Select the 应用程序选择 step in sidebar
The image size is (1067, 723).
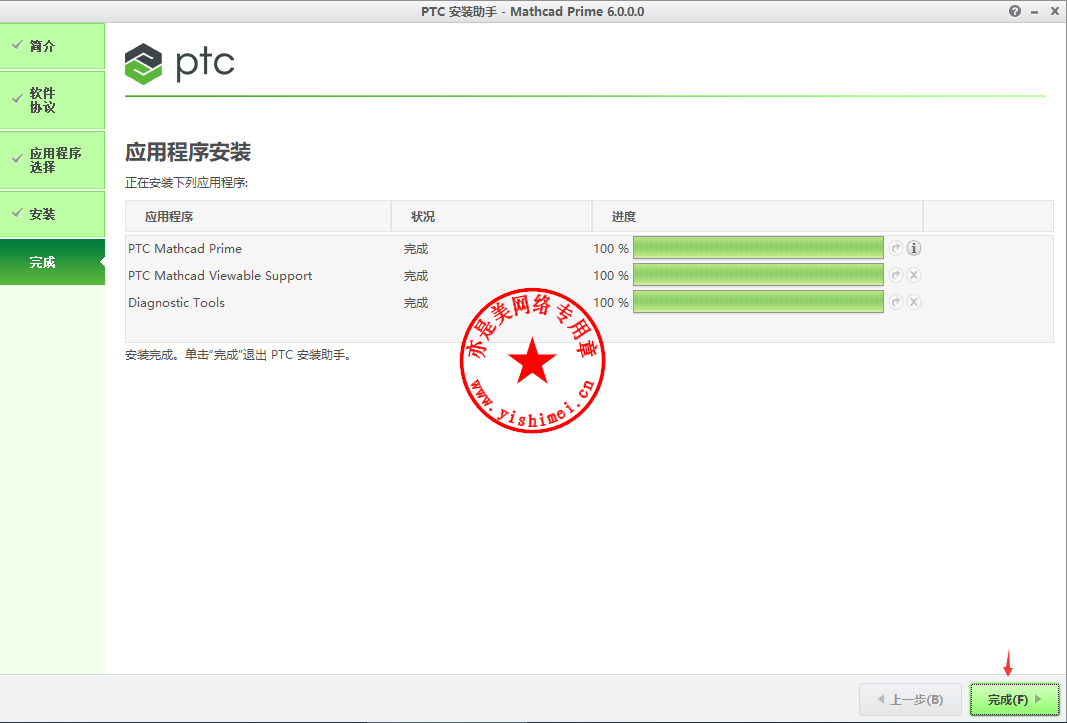point(52,160)
